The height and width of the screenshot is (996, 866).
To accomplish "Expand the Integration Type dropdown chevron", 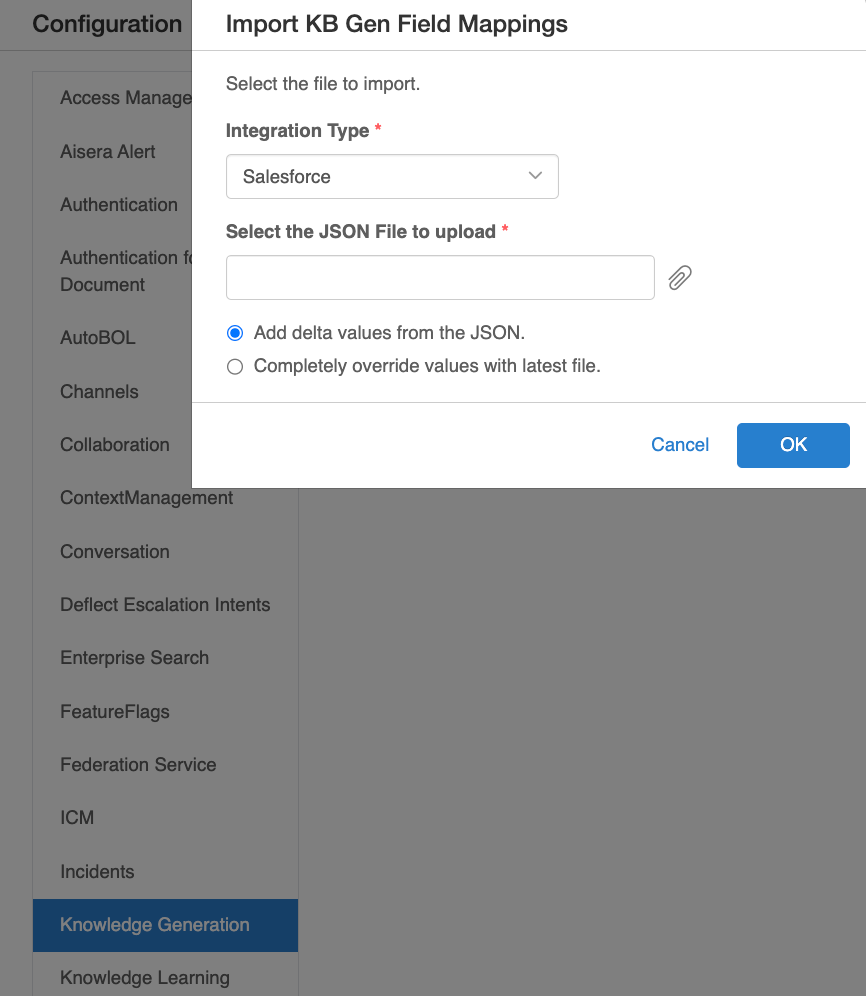I will [x=535, y=176].
